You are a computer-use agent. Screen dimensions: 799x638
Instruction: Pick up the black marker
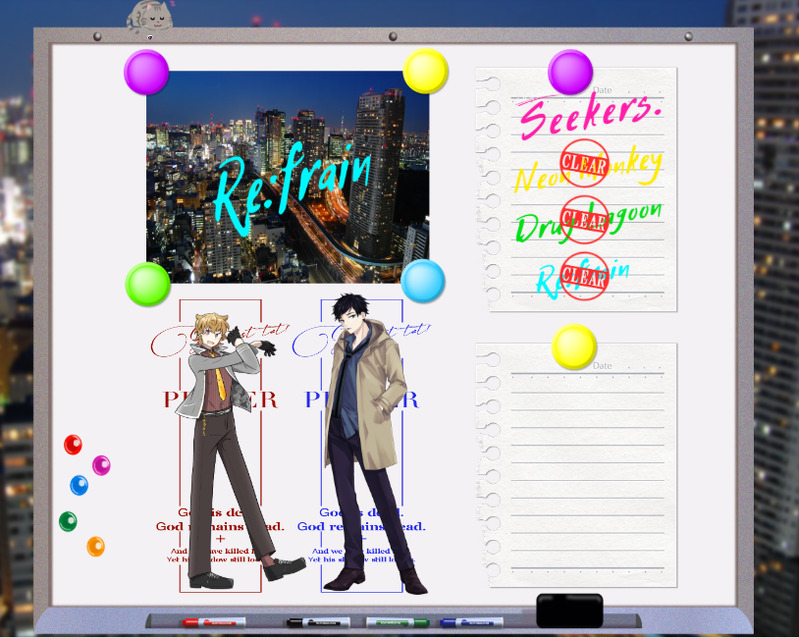coord(318,622)
